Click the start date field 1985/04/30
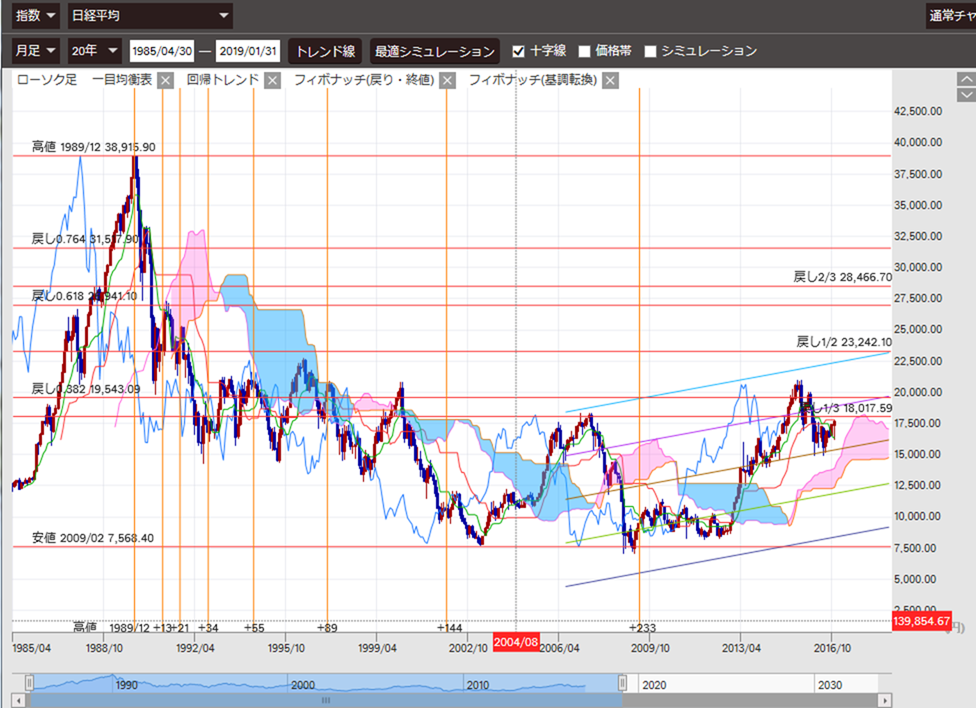The image size is (976, 708). (162, 51)
